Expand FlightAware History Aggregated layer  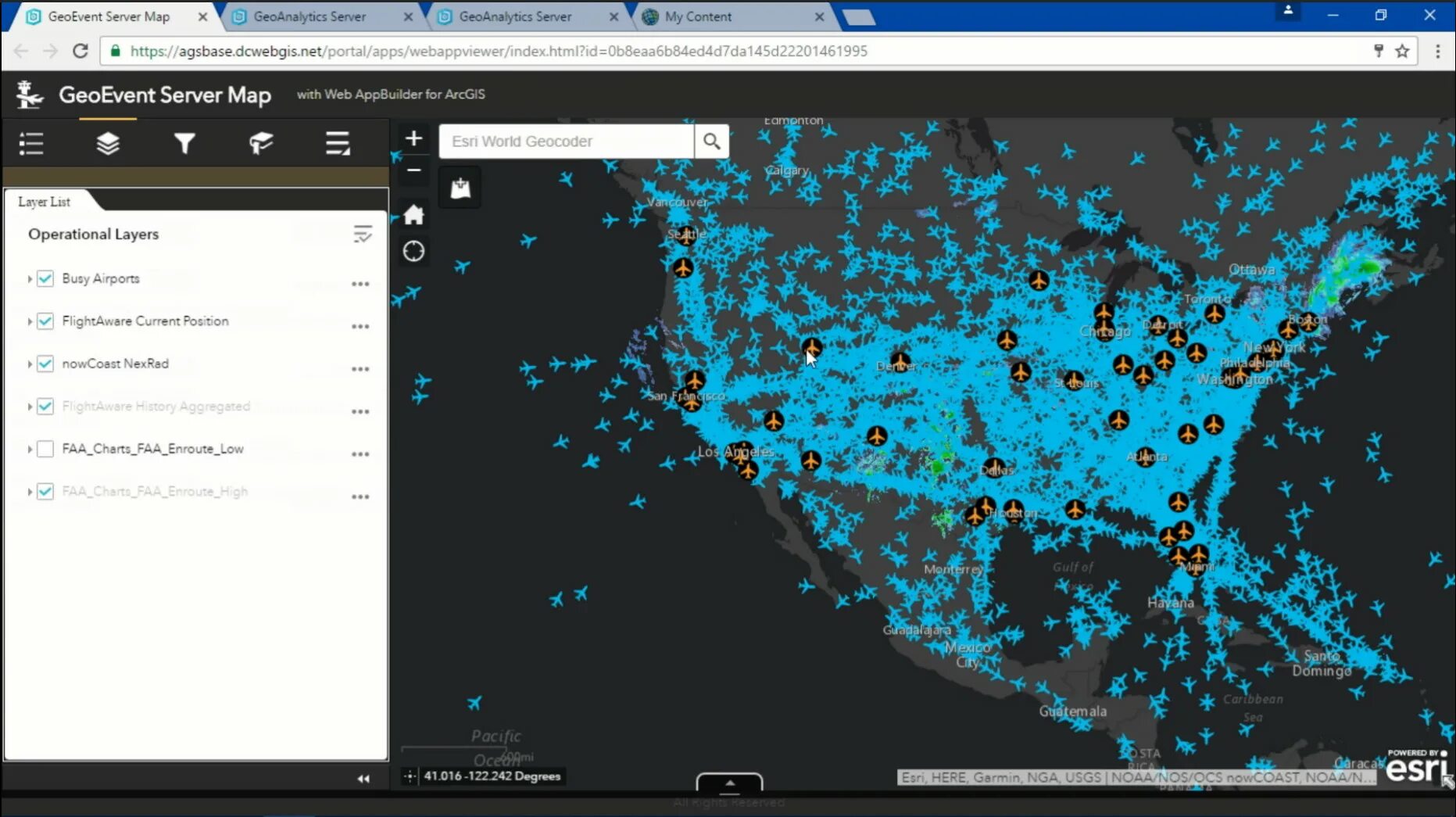click(30, 407)
